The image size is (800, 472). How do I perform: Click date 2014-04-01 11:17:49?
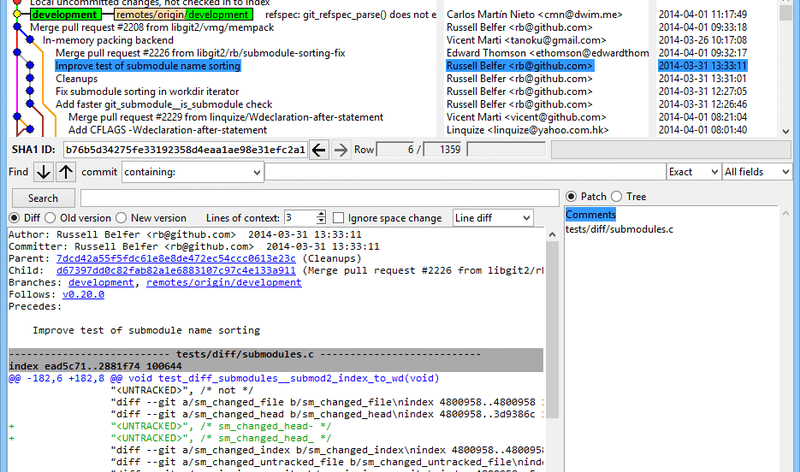click(x=703, y=15)
